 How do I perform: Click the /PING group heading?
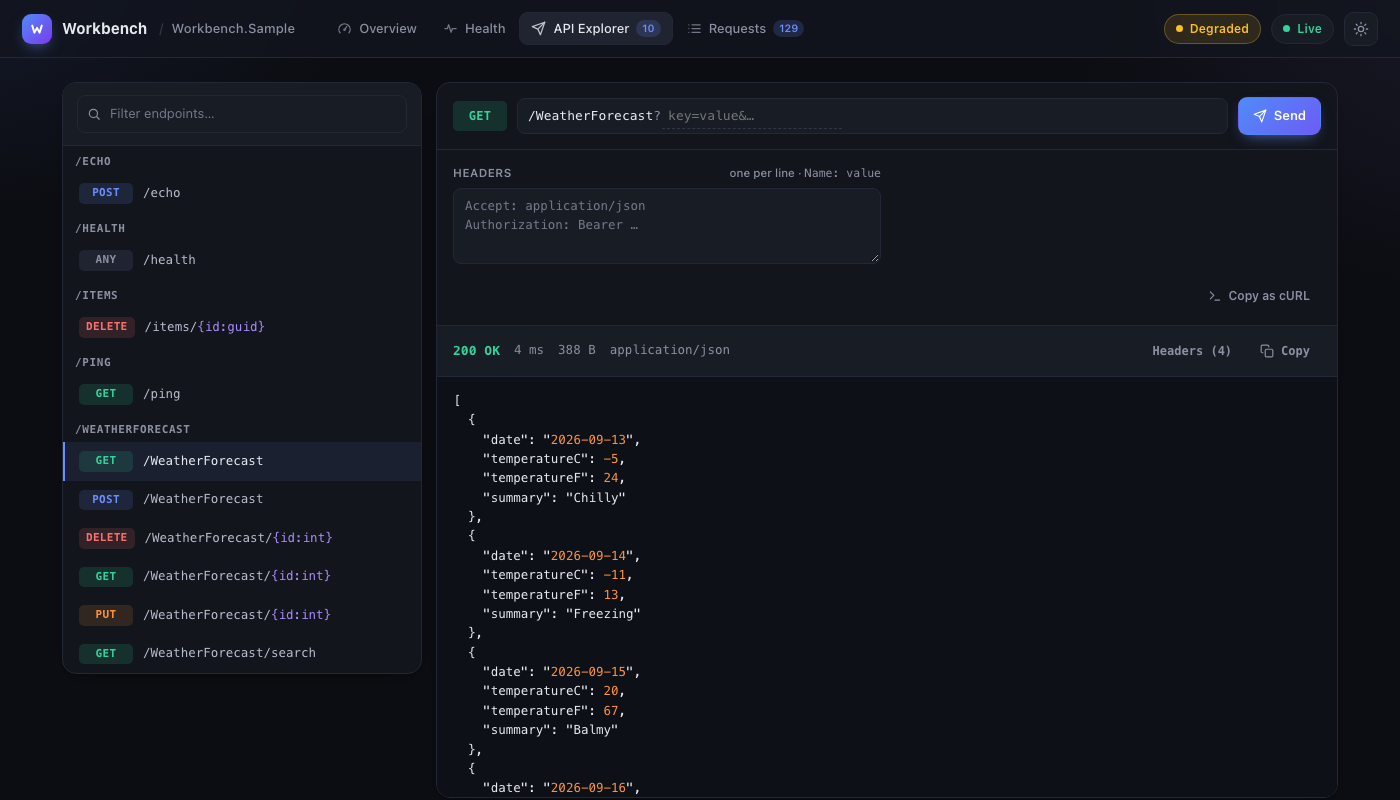pos(94,362)
